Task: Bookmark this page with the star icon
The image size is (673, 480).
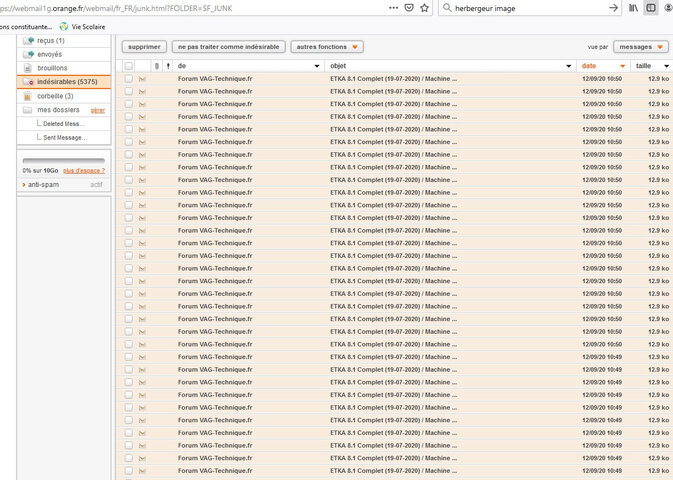Action: (424, 8)
